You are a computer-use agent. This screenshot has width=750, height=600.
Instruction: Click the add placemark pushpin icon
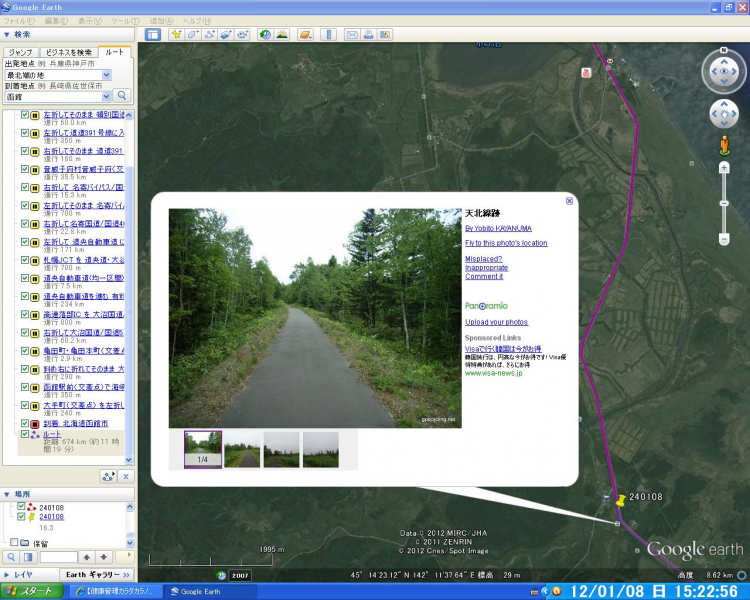pos(177,34)
